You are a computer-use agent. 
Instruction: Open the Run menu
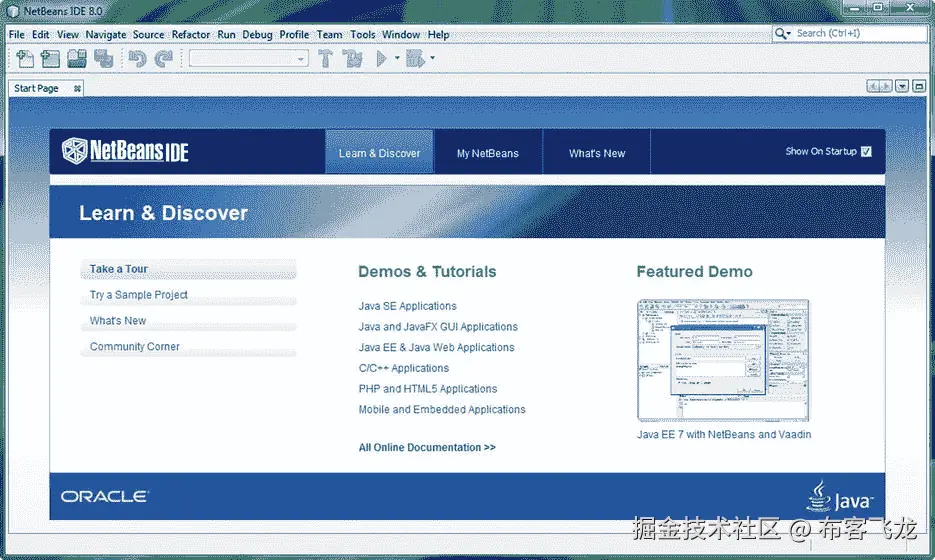coord(226,35)
